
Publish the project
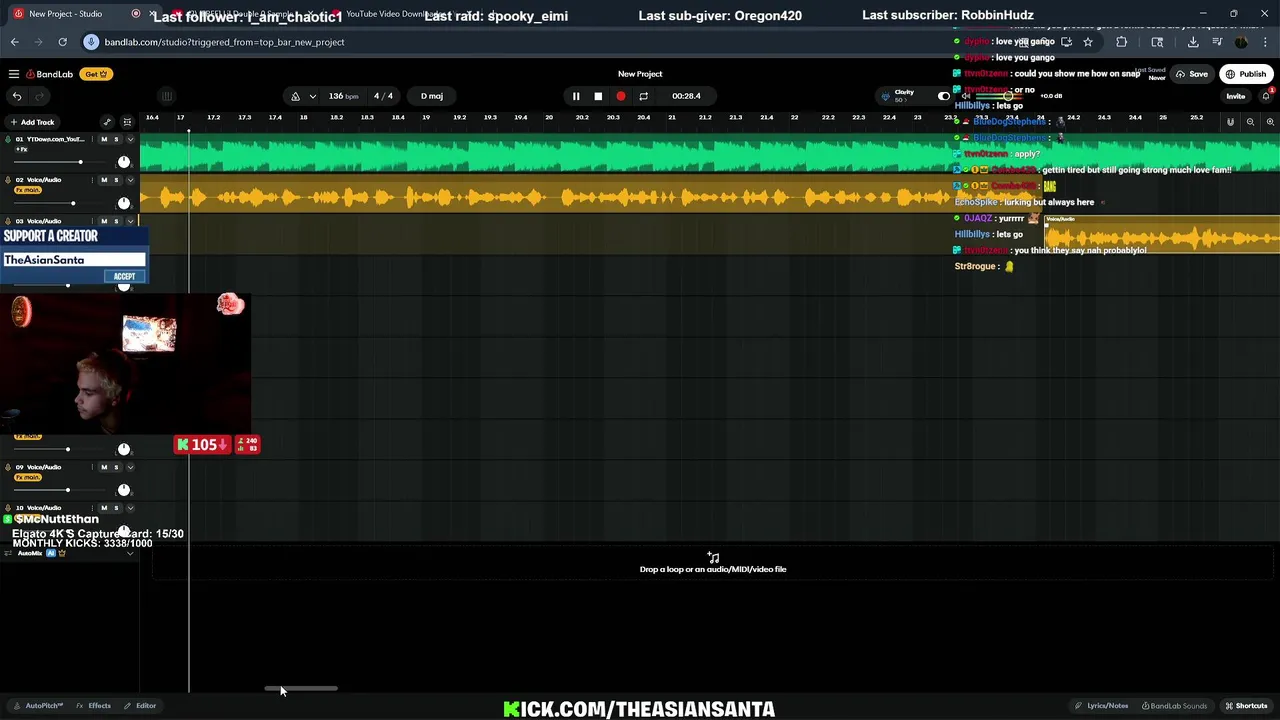point(1245,74)
